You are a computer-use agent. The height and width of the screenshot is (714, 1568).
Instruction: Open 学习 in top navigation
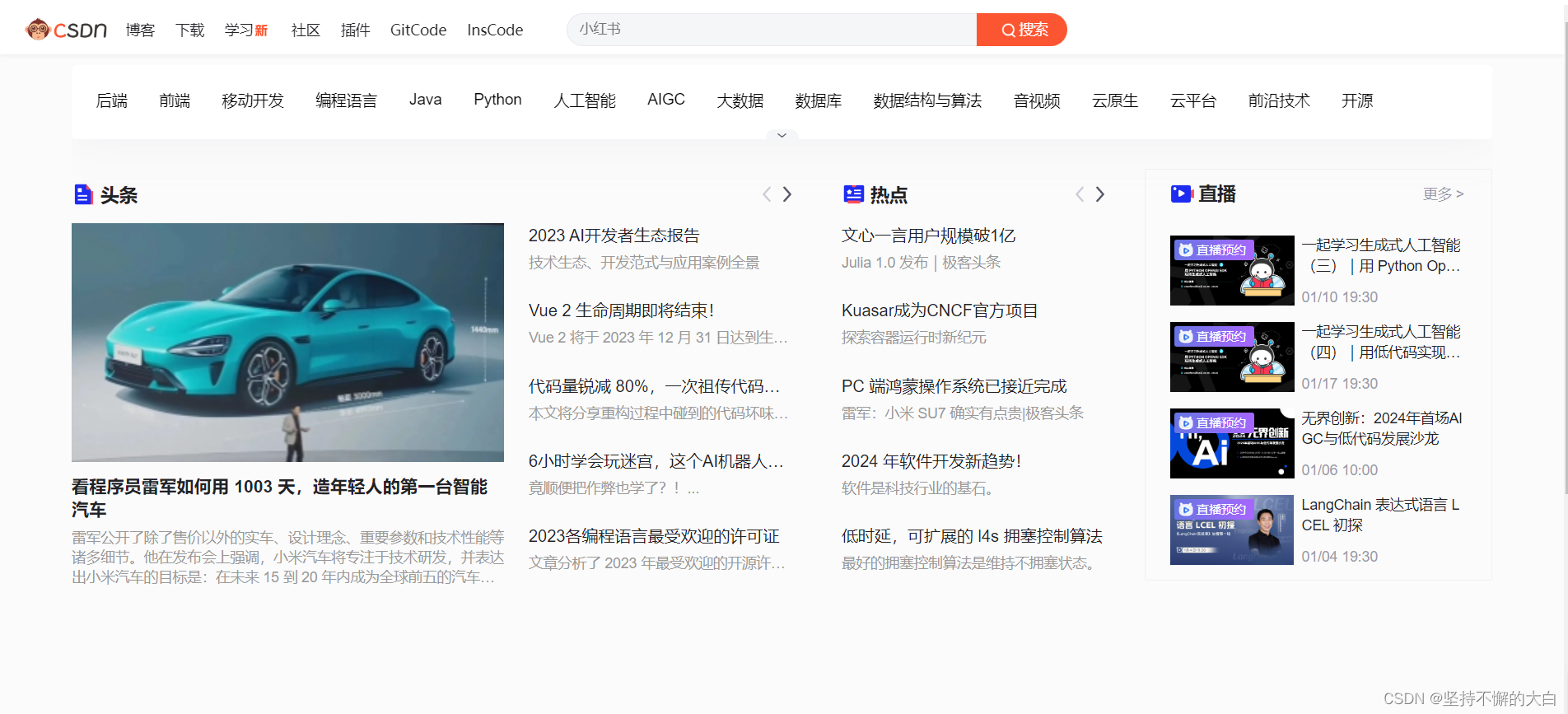click(245, 30)
